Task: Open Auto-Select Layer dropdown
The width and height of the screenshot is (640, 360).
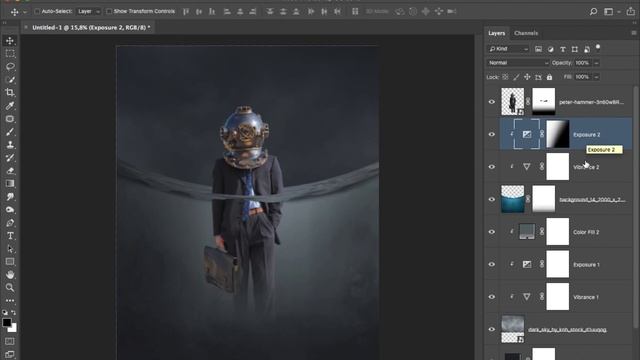Action: [x=89, y=11]
